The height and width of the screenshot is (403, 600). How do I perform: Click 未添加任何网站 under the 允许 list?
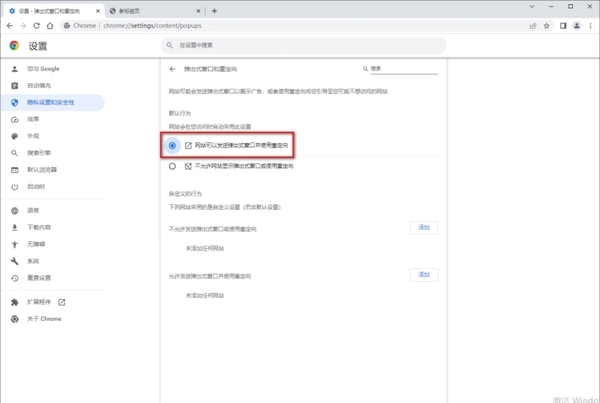pyautogui.click(x=205, y=295)
